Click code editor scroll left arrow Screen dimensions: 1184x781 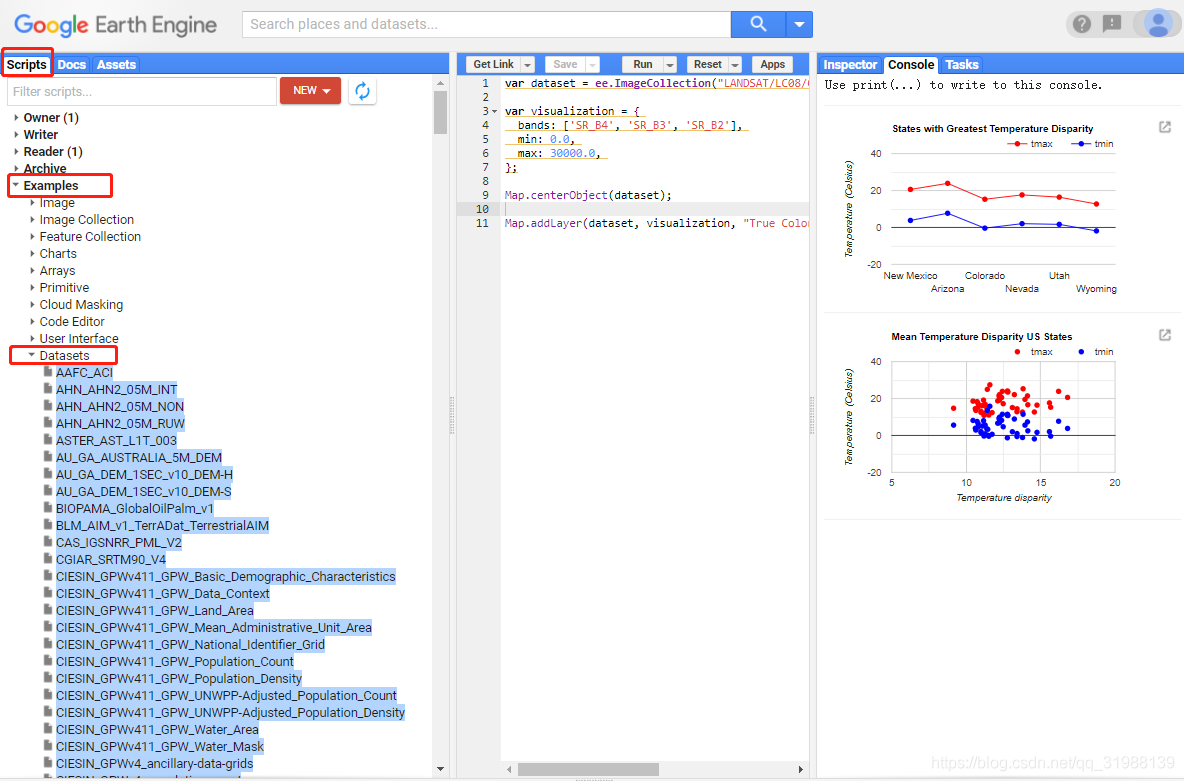click(x=510, y=769)
